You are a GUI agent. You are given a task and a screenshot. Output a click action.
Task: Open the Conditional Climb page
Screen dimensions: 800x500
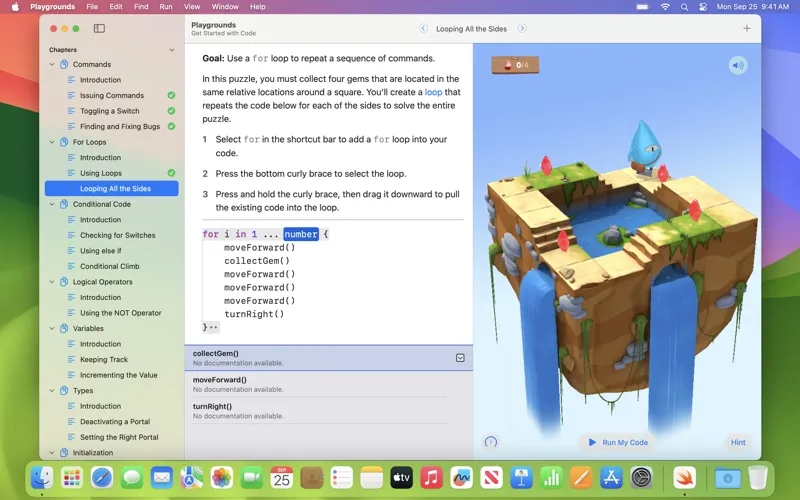click(x=112, y=266)
